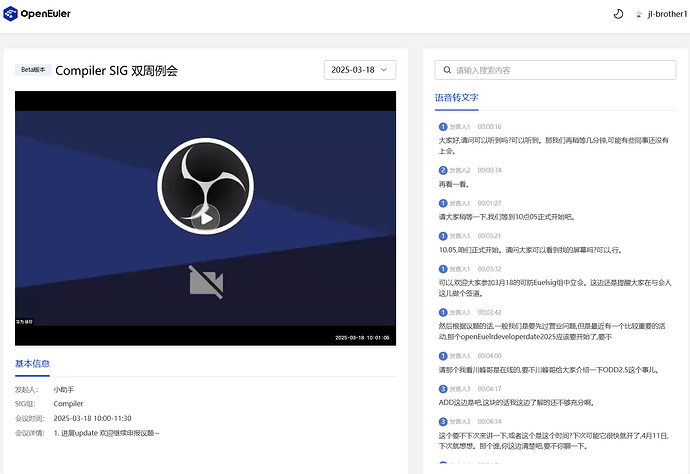
Task: Click speaker 1 badge at 00:00:16
Action: click(x=443, y=127)
